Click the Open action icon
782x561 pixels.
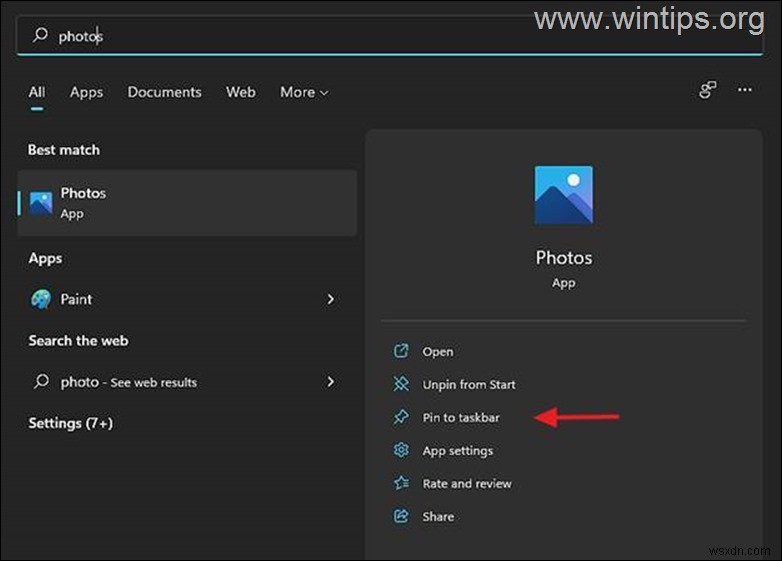point(401,351)
